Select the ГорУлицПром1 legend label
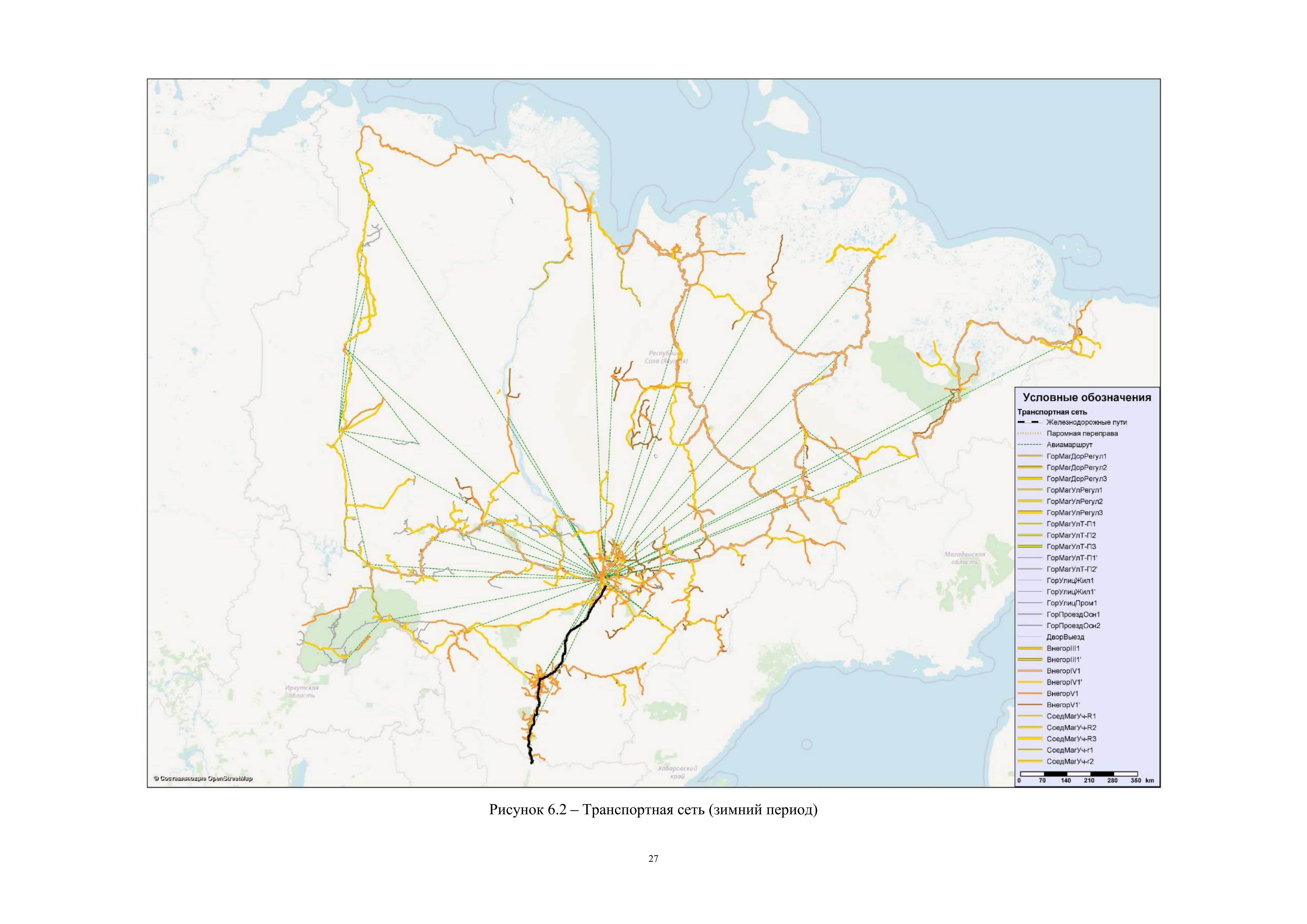 1072,603
